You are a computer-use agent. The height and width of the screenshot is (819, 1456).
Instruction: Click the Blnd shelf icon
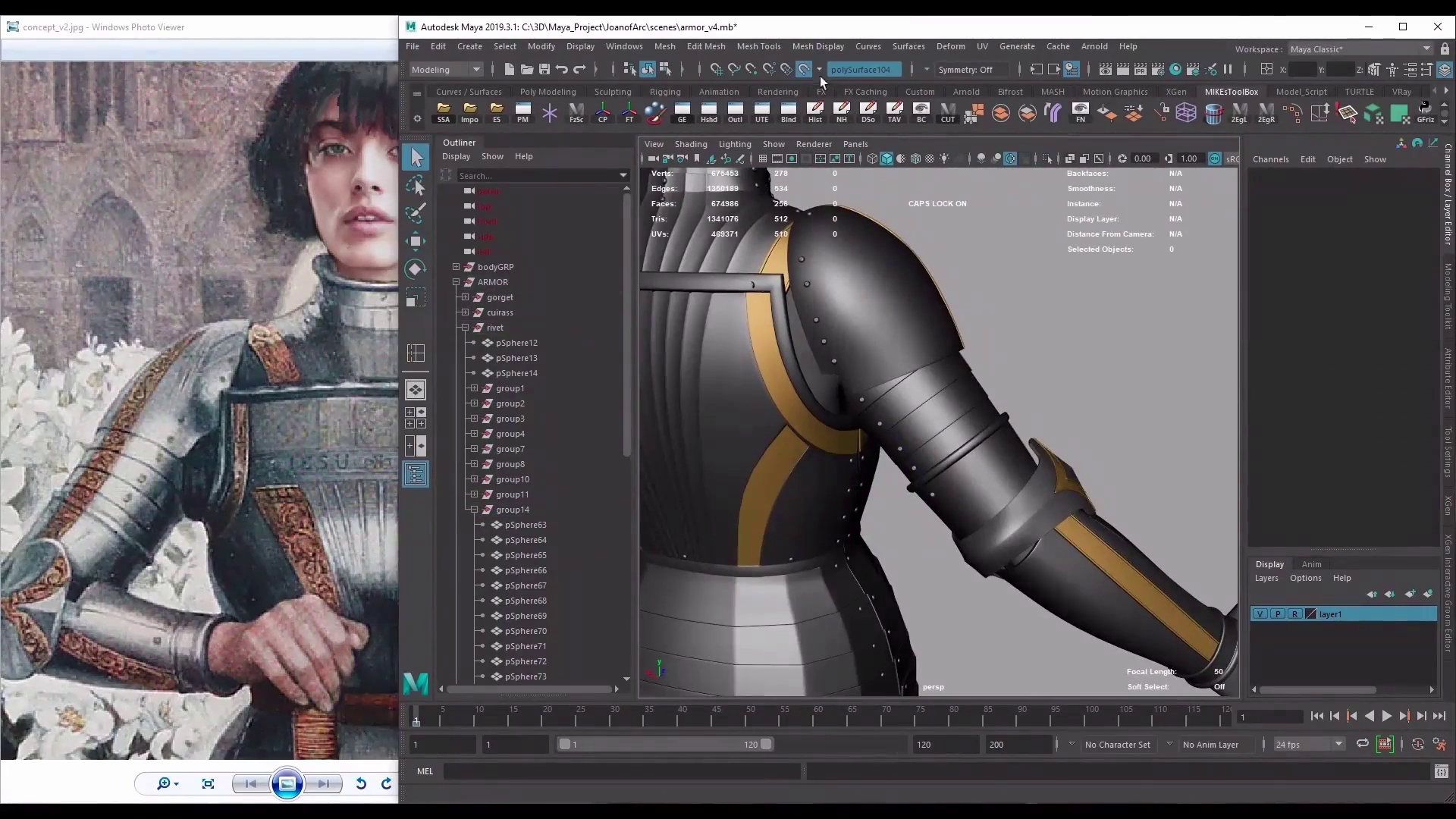coord(789,112)
